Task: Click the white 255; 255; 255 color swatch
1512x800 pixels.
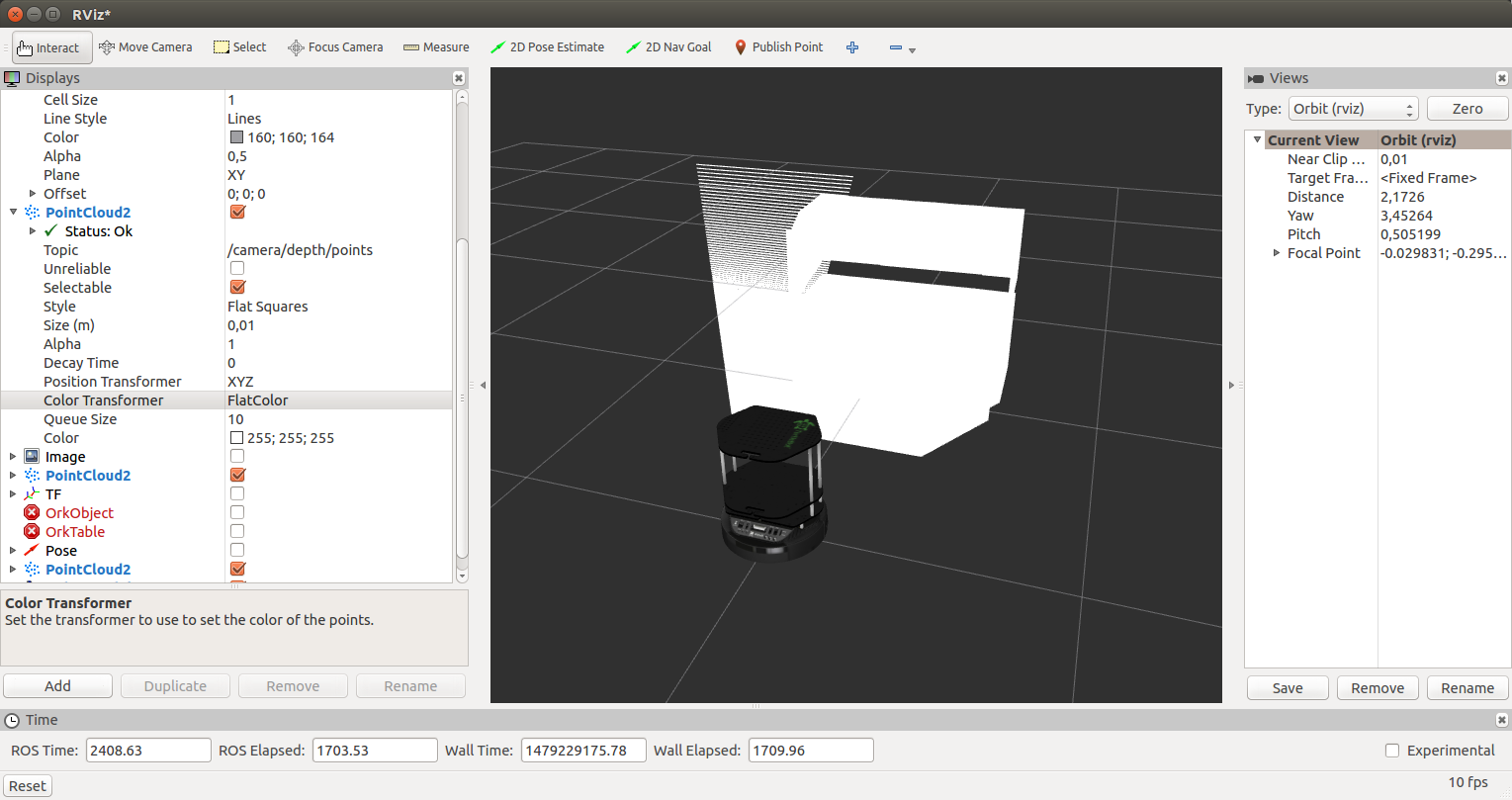Action: (236, 438)
